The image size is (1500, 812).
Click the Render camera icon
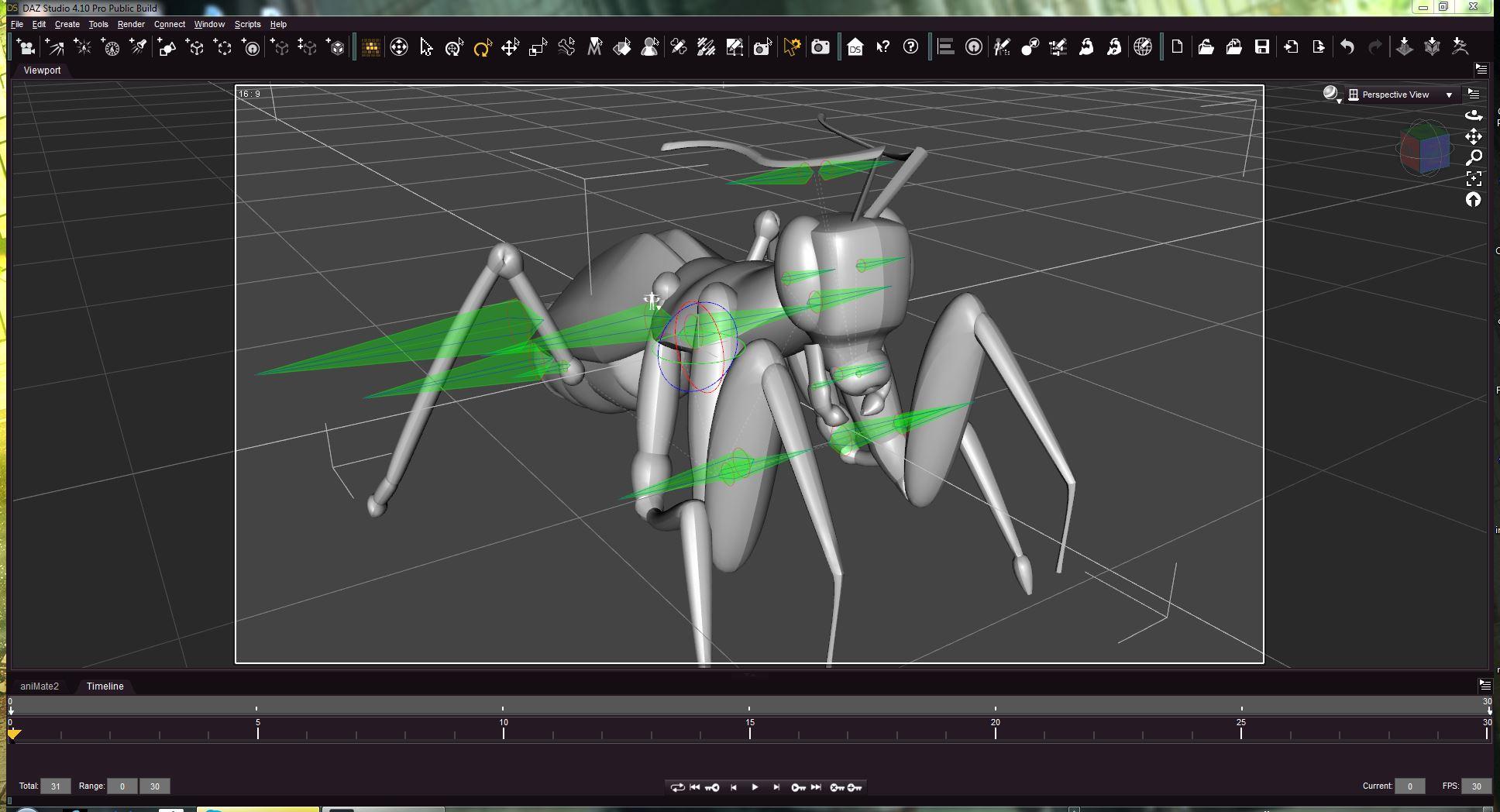click(x=820, y=47)
